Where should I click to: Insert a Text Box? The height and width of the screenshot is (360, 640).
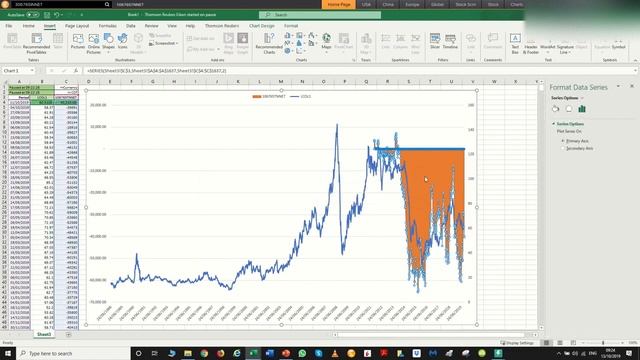point(515,43)
